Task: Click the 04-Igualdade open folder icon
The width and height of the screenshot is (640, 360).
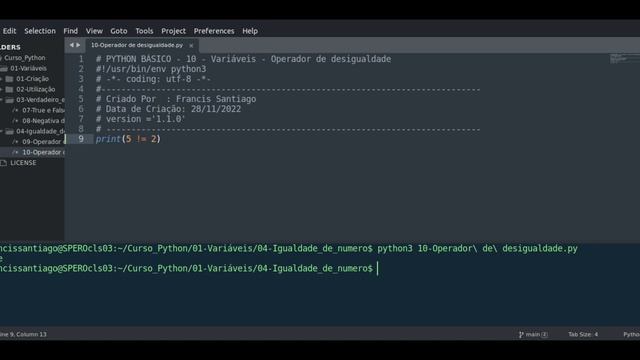Action: coord(9,131)
